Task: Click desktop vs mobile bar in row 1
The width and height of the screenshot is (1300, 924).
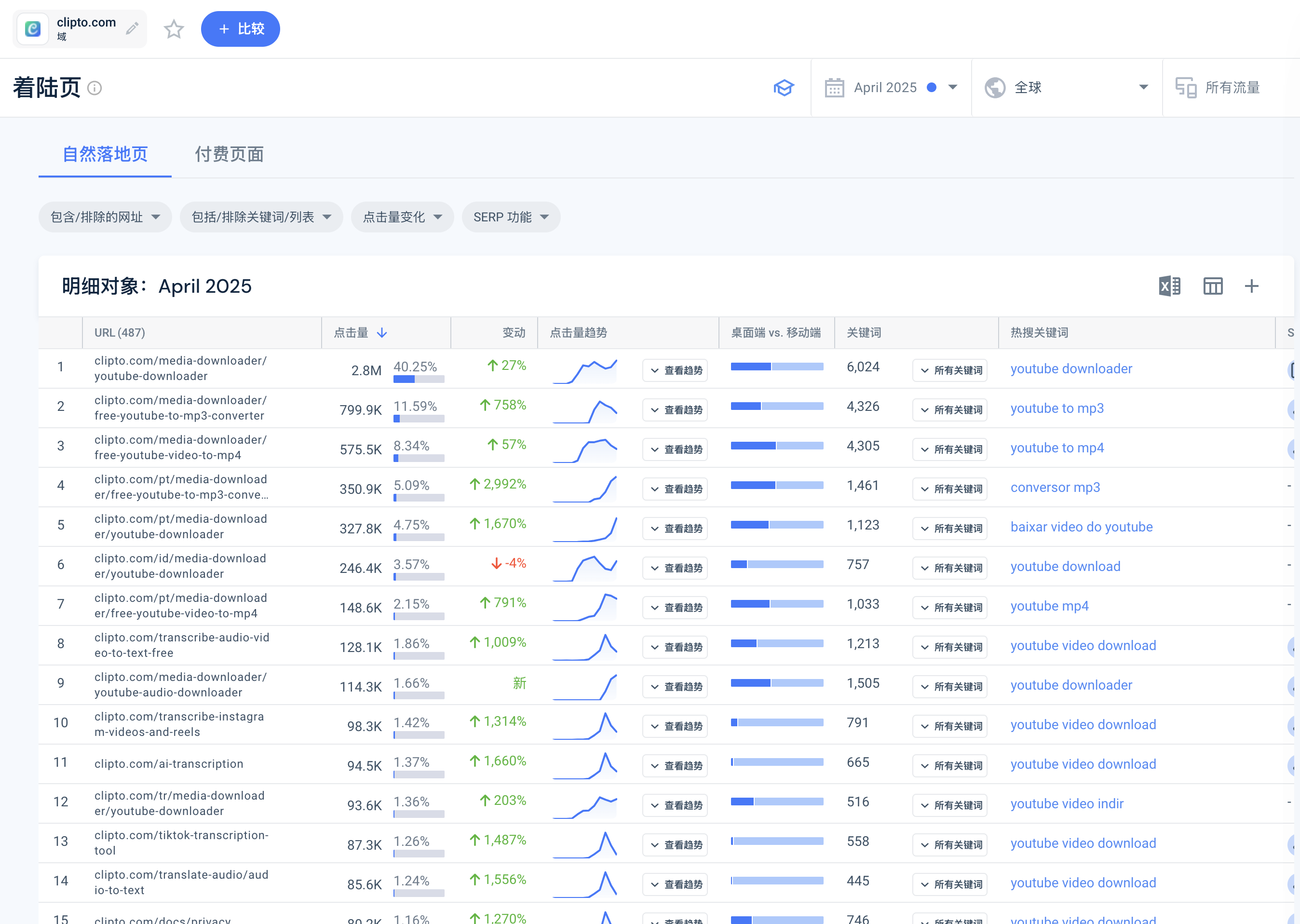Action: coord(777,367)
